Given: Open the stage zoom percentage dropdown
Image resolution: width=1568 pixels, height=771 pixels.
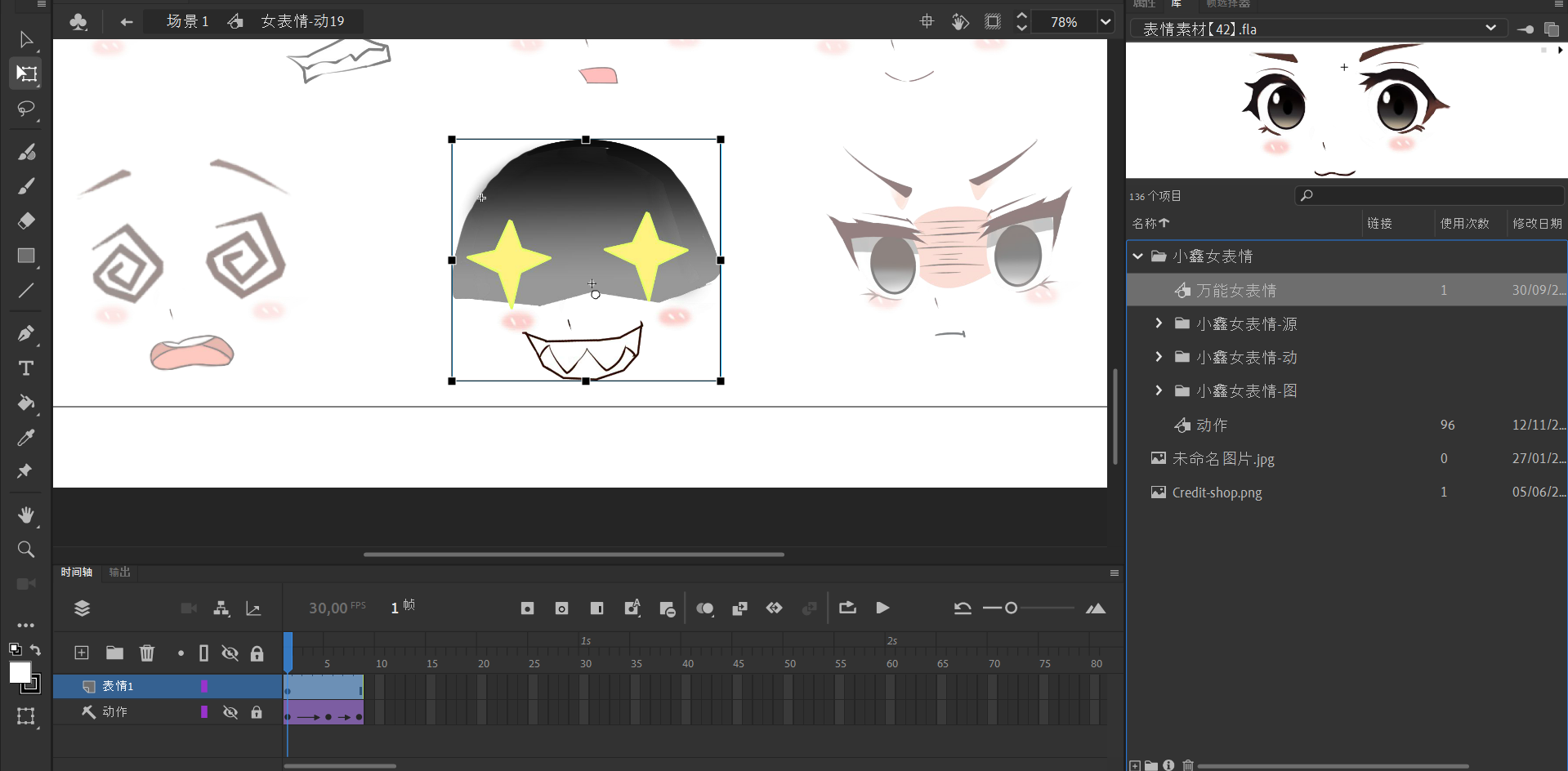Looking at the screenshot, I should (x=1106, y=22).
